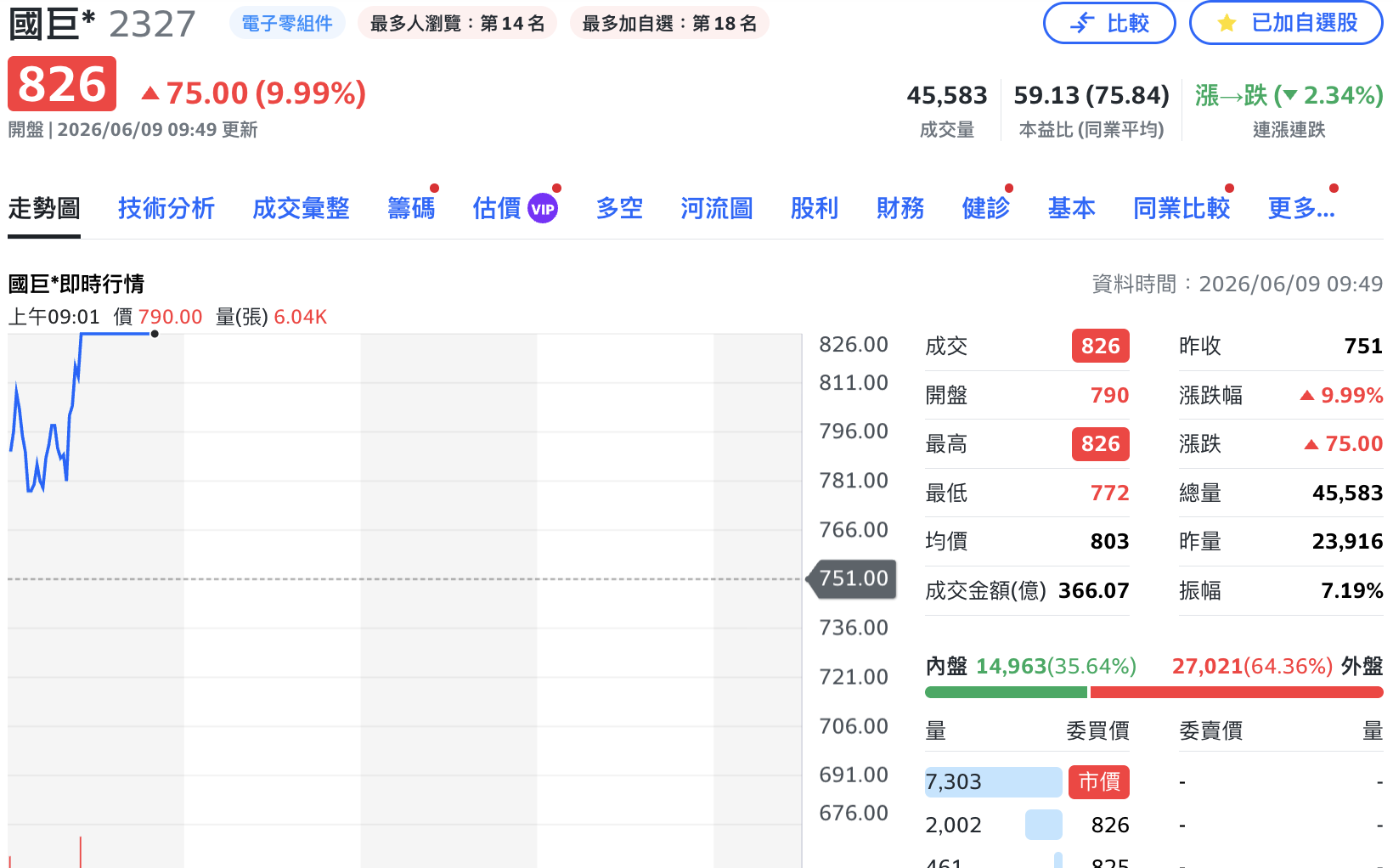Click the 漲跌幅 9.99% value
Viewport: 1393px width, 868px height.
coord(1342,395)
